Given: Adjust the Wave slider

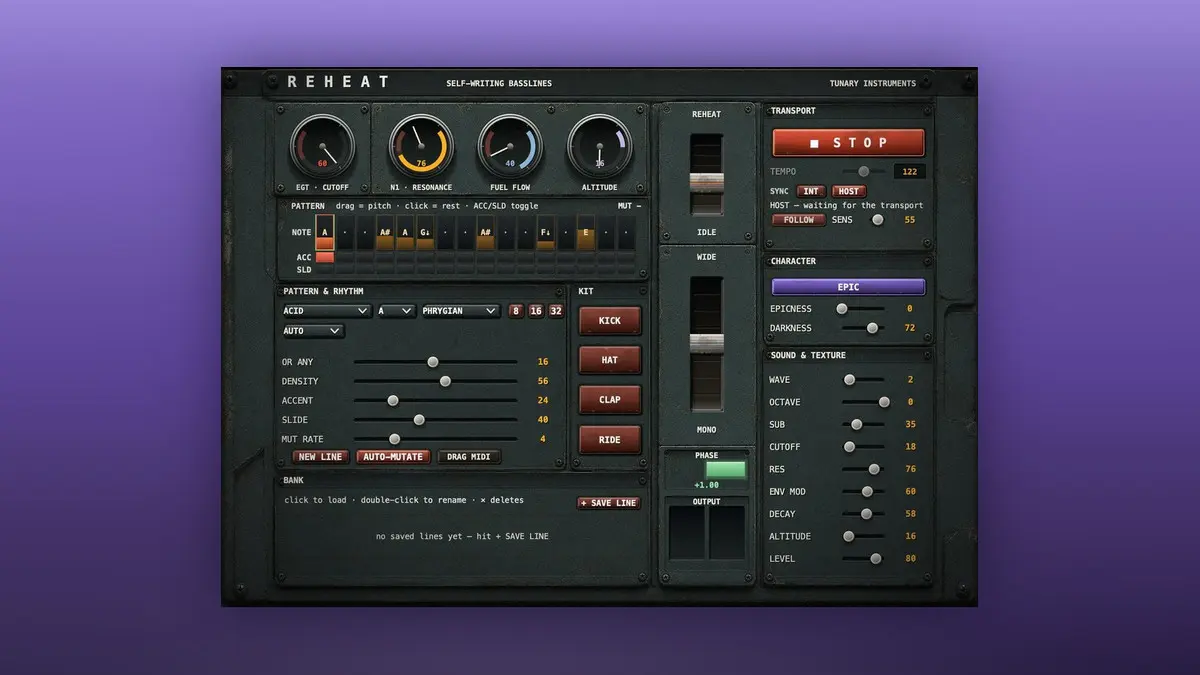Looking at the screenshot, I should pyautogui.click(x=864, y=380).
